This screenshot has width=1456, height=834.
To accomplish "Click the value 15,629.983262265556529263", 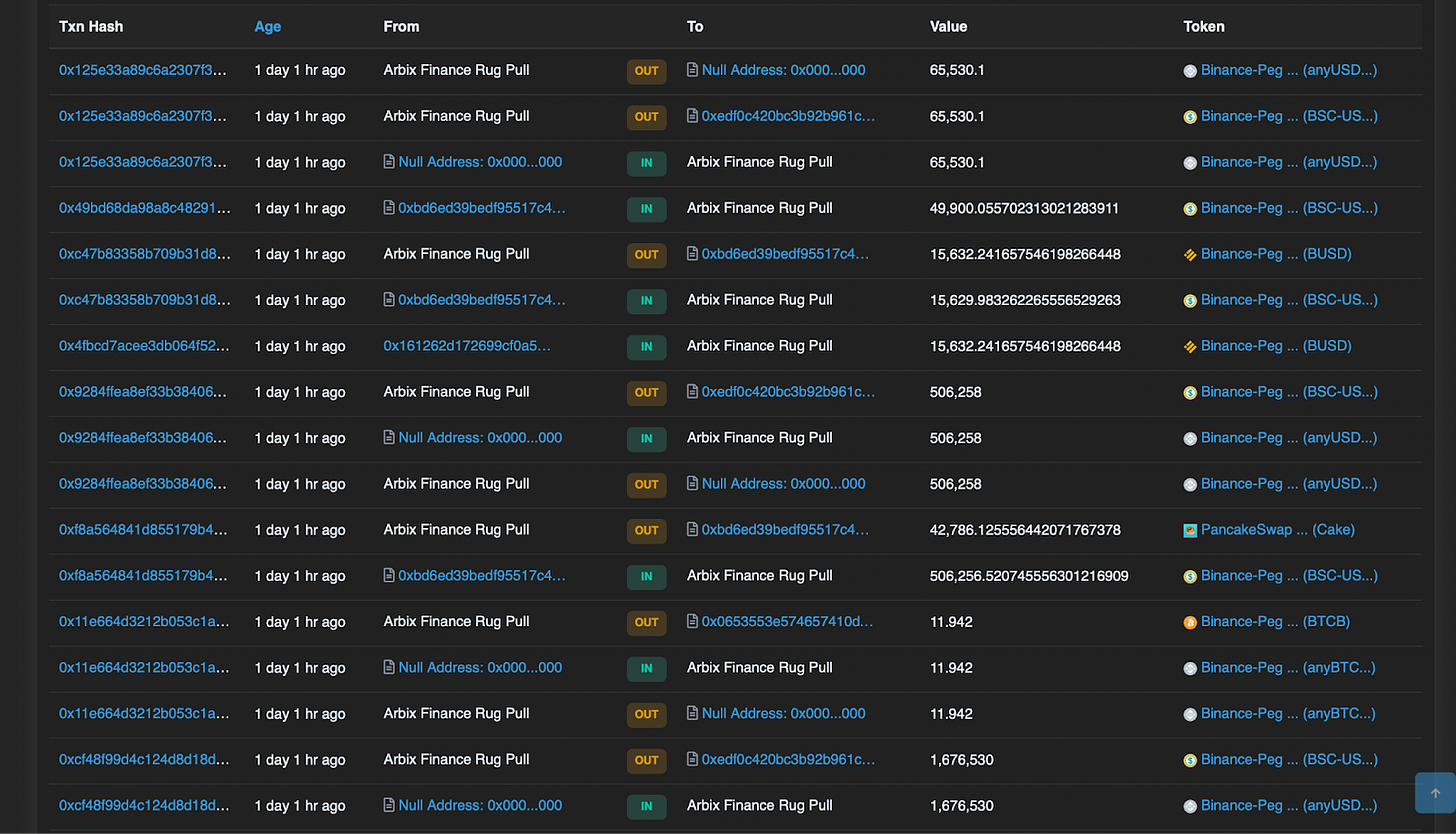I will (x=1025, y=300).
